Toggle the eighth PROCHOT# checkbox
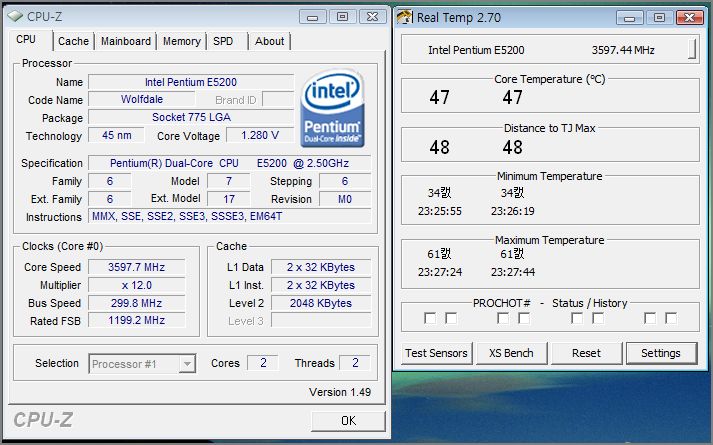The image size is (713, 445). pyautogui.click(x=671, y=318)
